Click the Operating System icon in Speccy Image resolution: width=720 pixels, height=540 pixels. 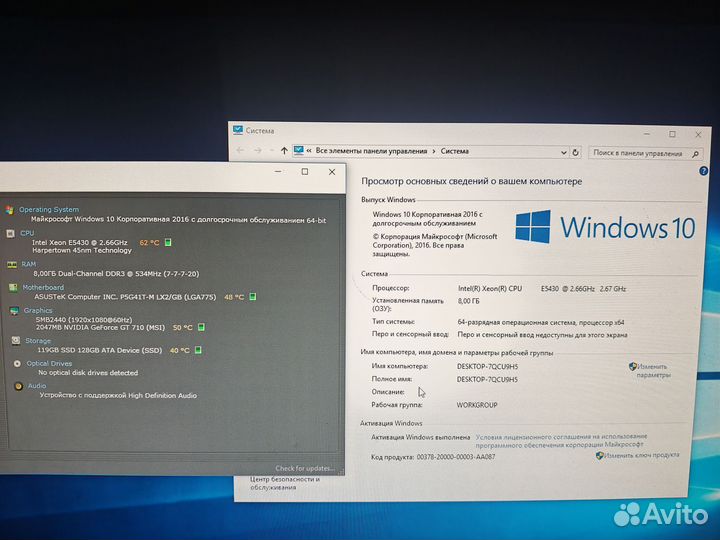10,210
